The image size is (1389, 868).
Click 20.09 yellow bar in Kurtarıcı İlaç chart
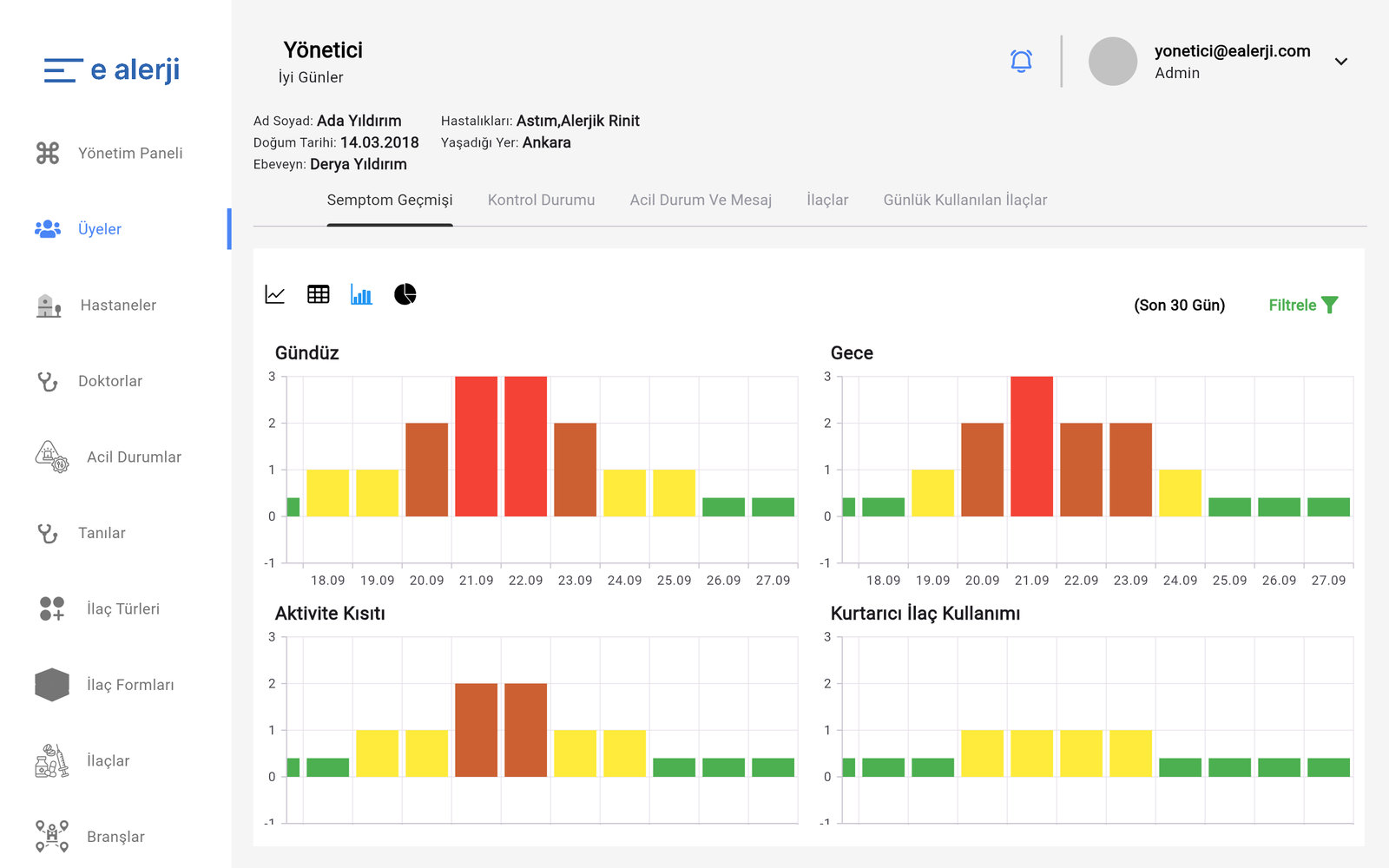point(983,753)
